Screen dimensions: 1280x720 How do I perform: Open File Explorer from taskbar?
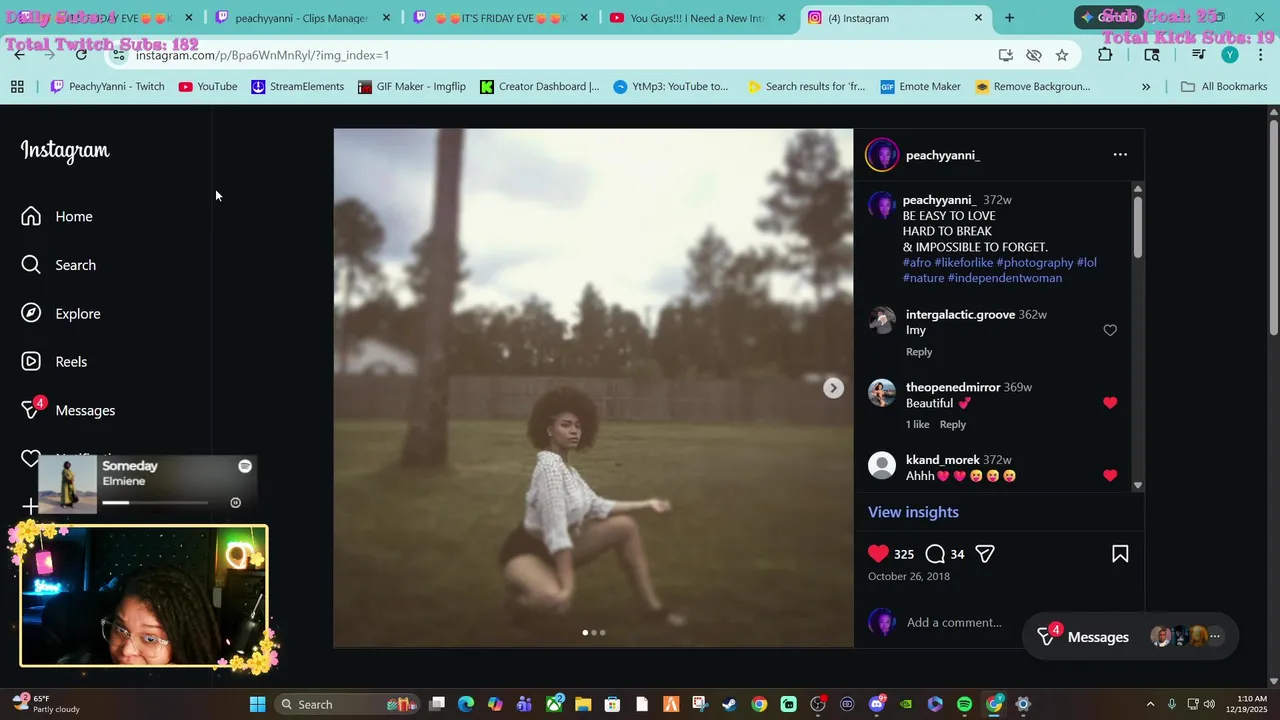tap(583, 704)
